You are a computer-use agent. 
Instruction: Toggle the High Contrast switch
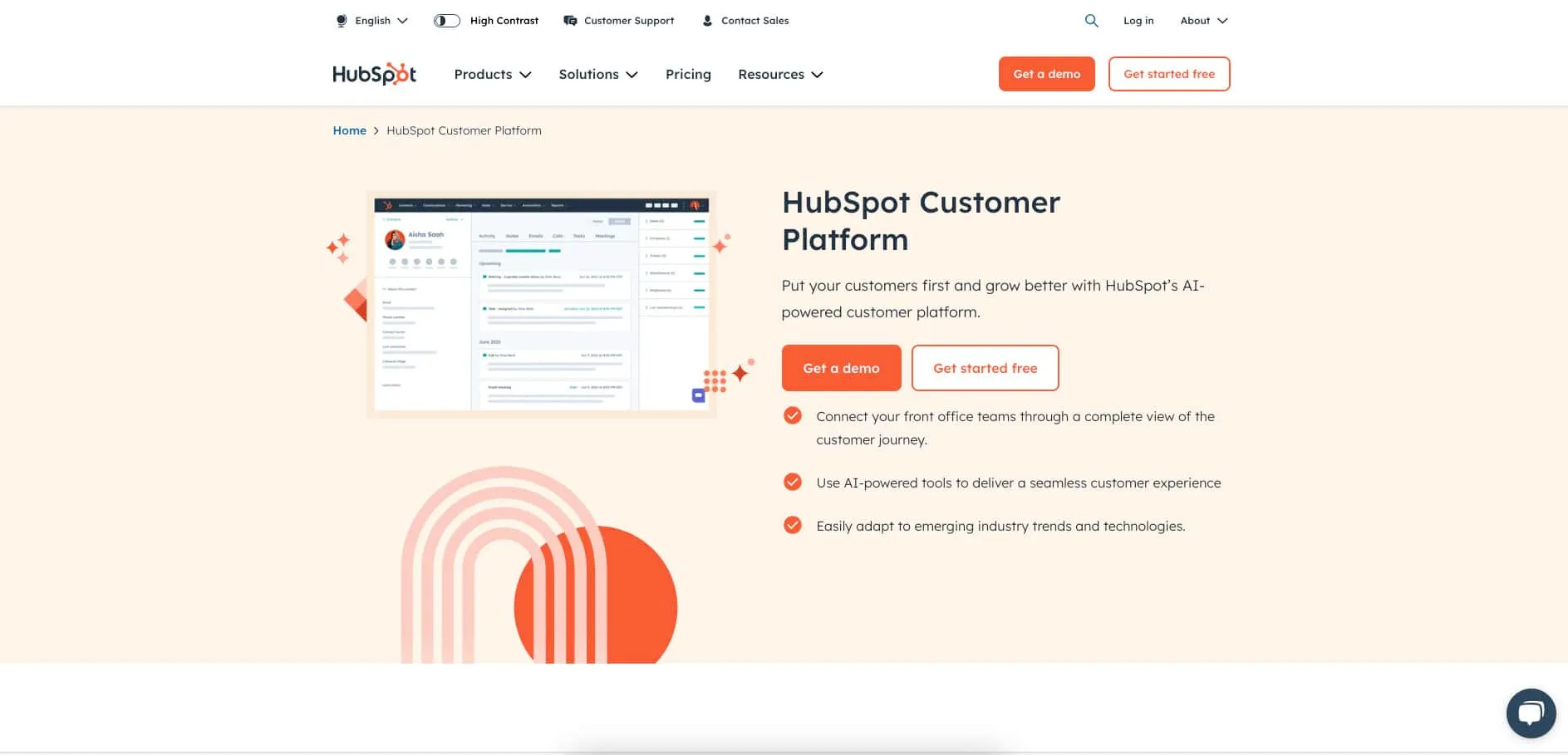tap(447, 21)
